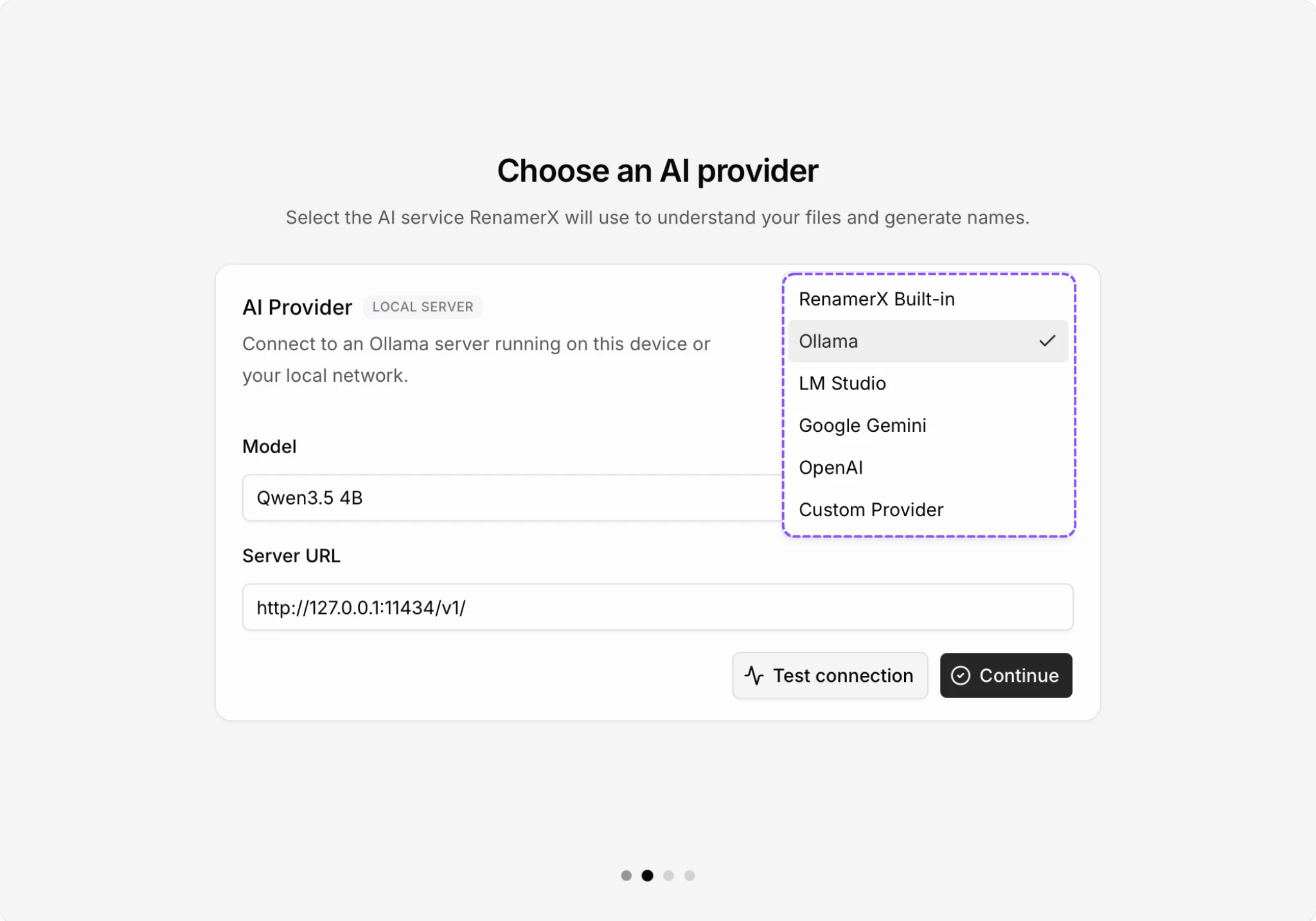Jump to the third onboarding step dot
This screenshot has width=1316, height=921.
coord(668,875)
